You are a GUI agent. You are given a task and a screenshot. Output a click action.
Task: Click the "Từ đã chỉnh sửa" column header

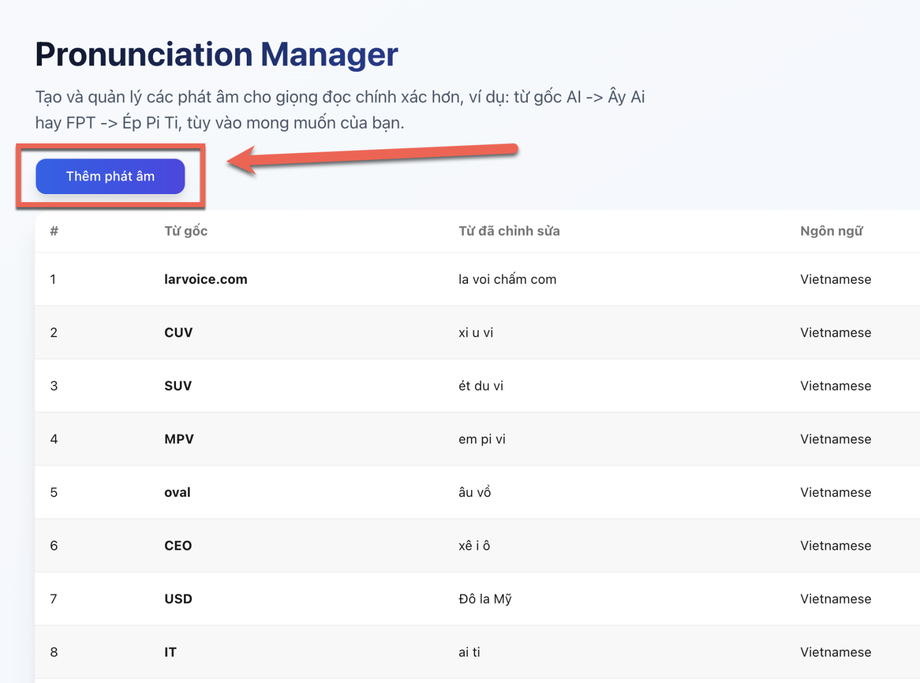coord(509,231)
